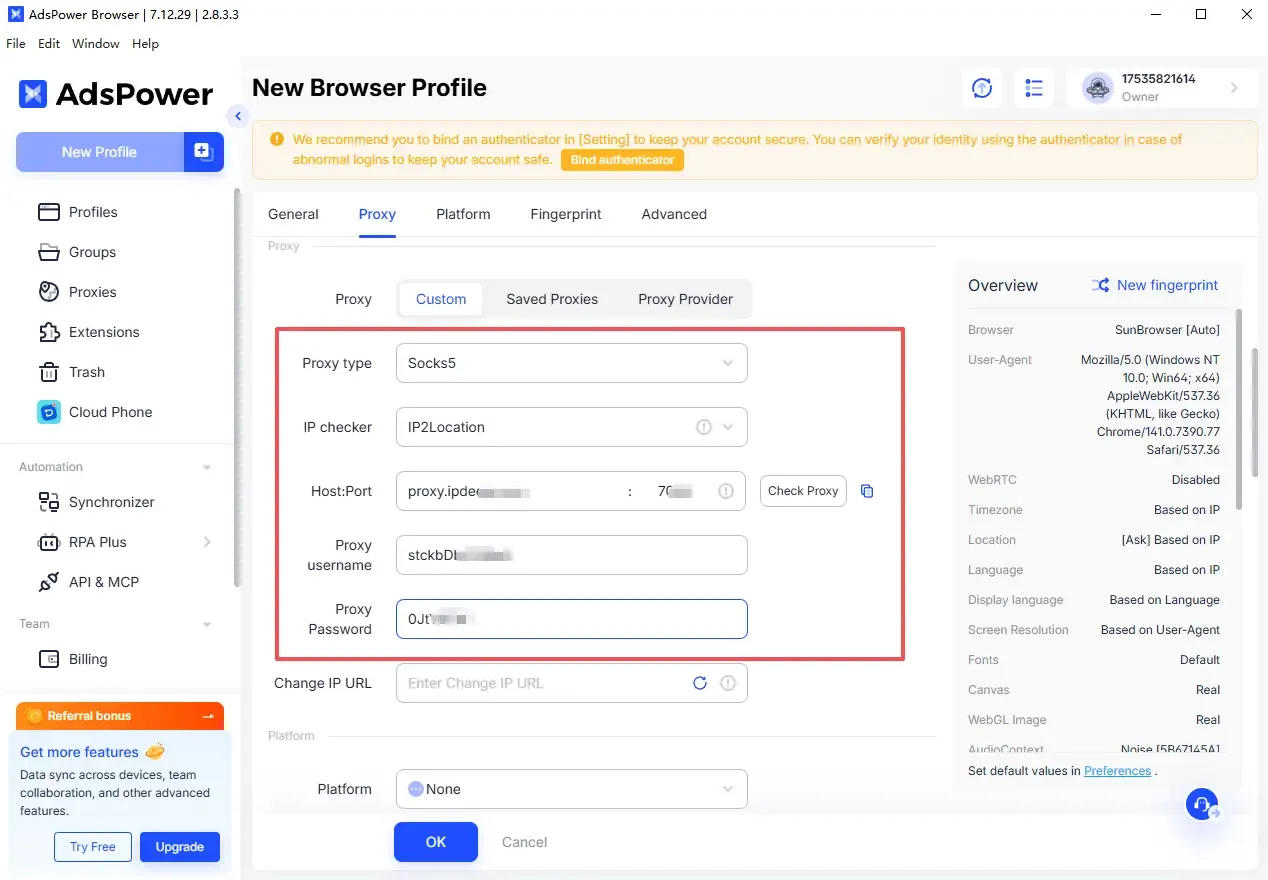Open the customer support headset icon
This screenshot has height=880, width=1268.
click(x=1202, y=803)
